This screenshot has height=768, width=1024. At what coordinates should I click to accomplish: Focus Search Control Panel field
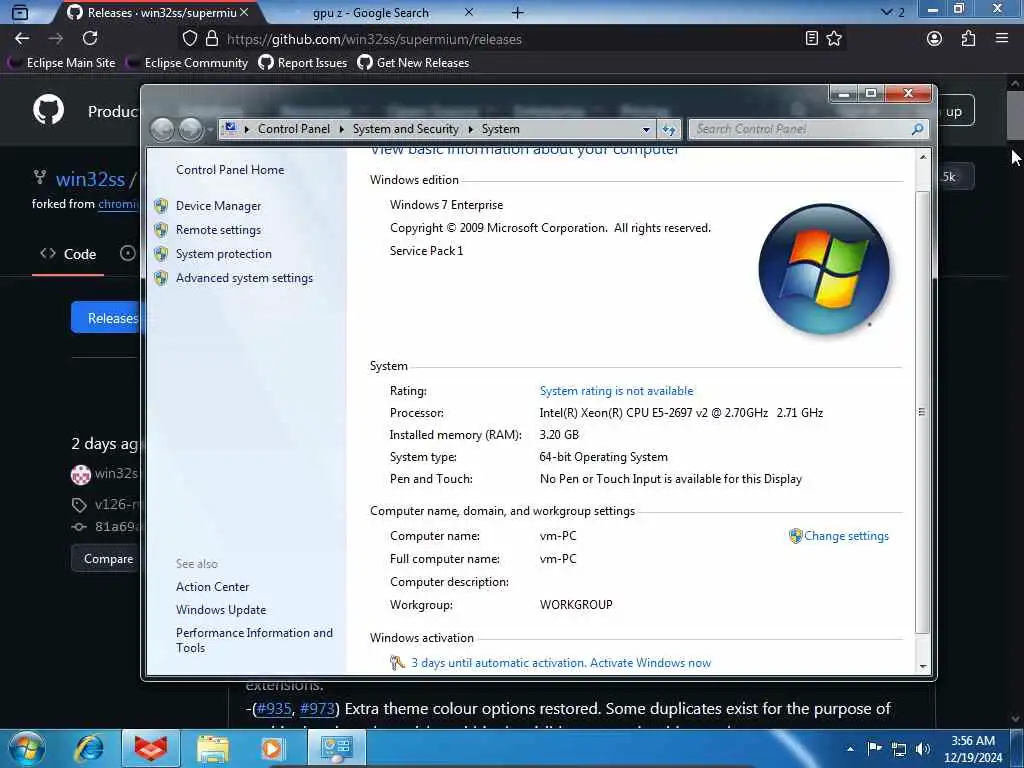pyautogui.click(x=808, y=129)
